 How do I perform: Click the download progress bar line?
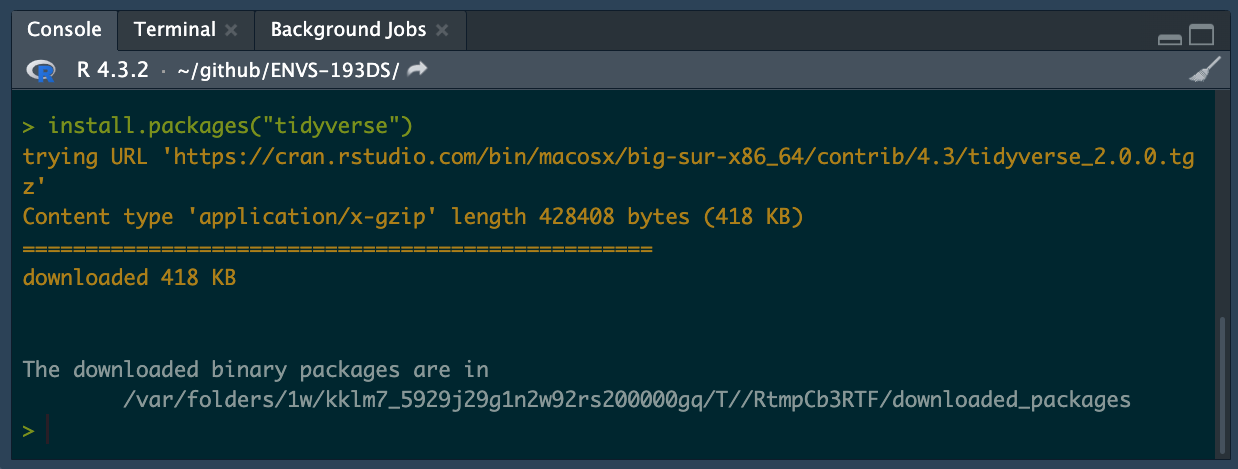coord(337,248)
